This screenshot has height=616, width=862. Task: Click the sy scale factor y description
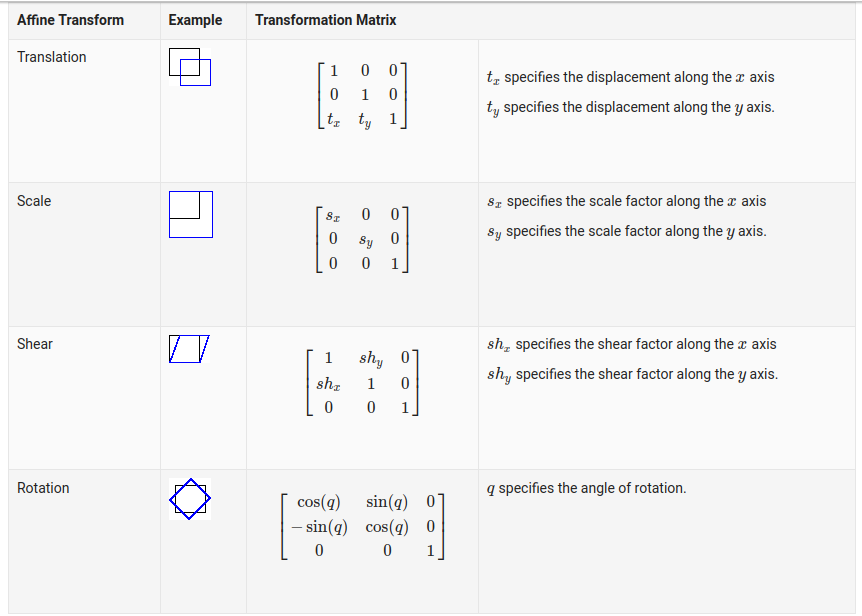626,231
